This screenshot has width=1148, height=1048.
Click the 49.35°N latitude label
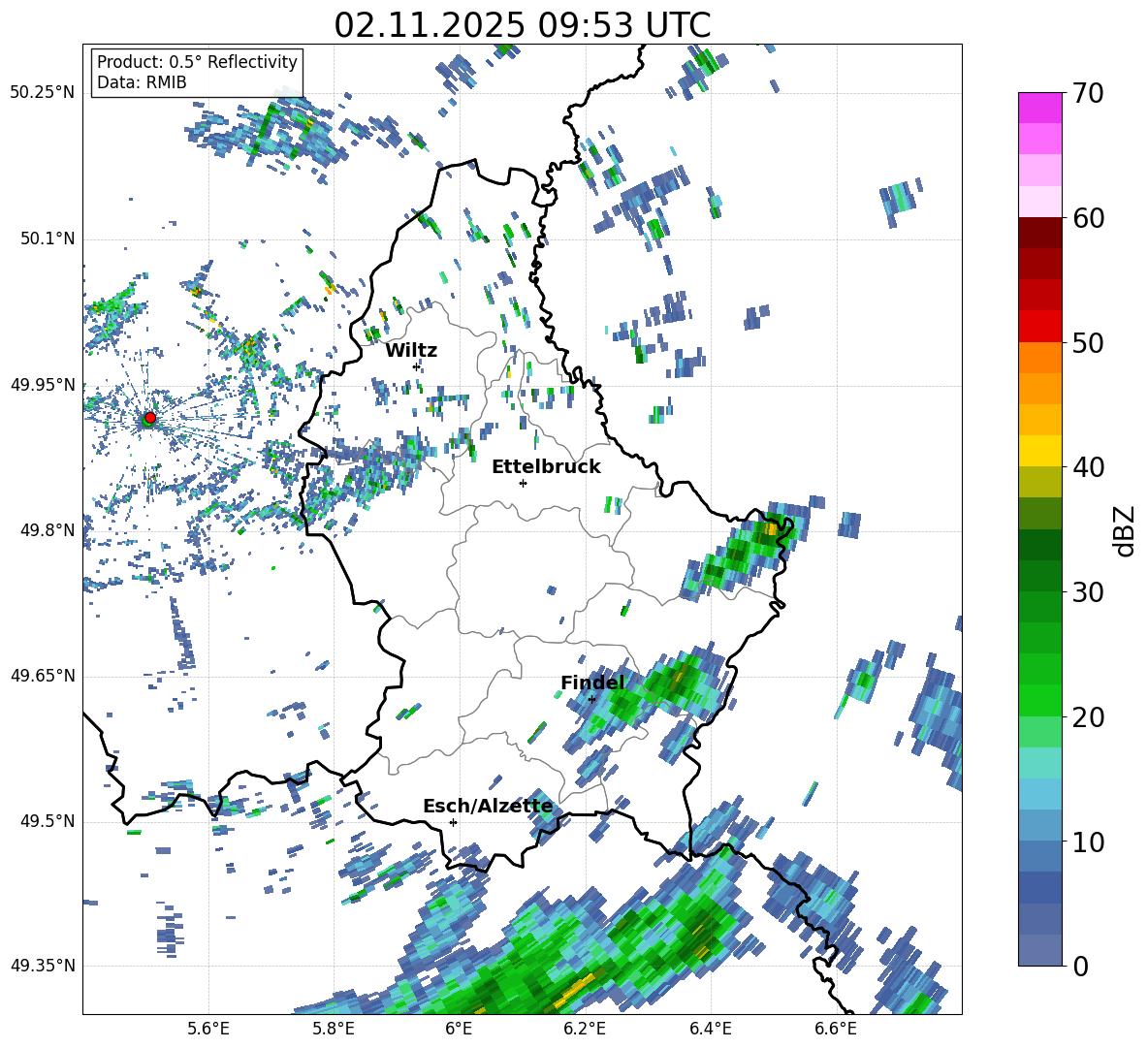point(43,966)
